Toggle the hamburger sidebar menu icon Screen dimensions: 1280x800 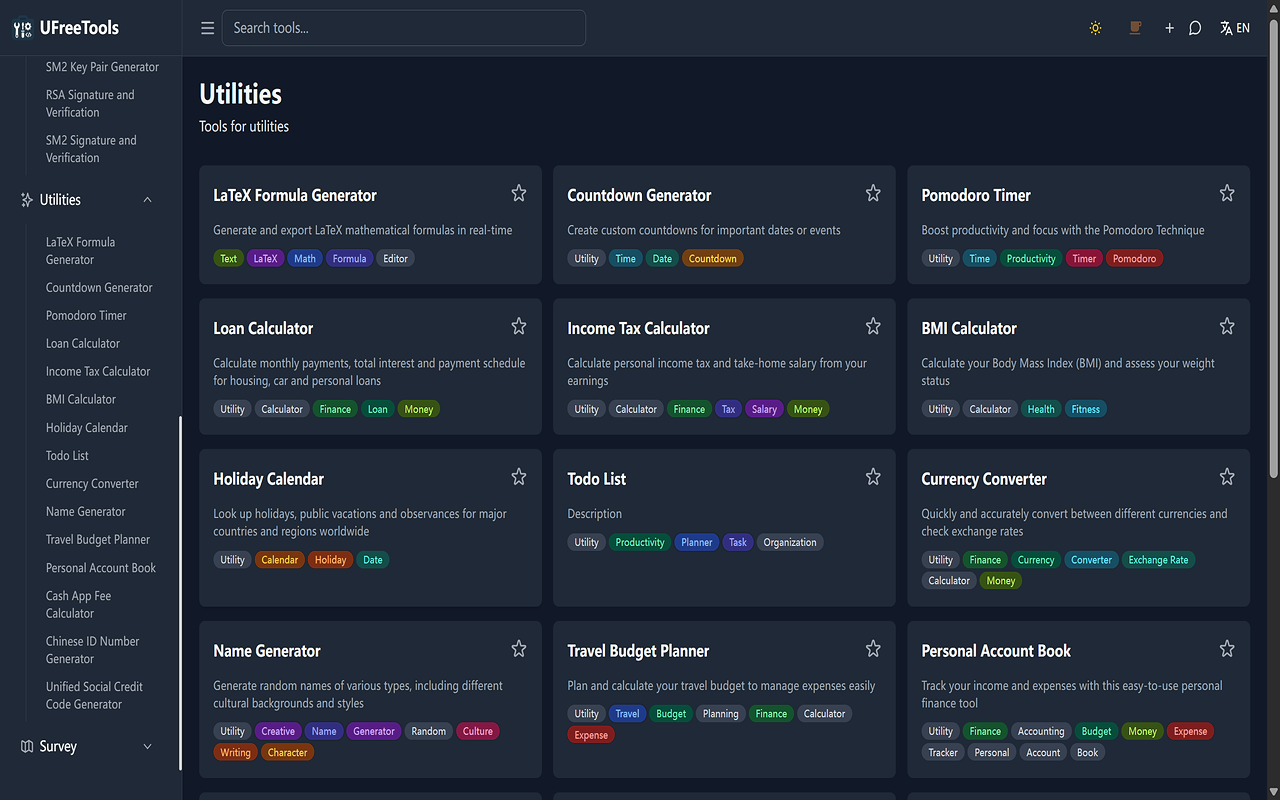[x=208, y=28]
